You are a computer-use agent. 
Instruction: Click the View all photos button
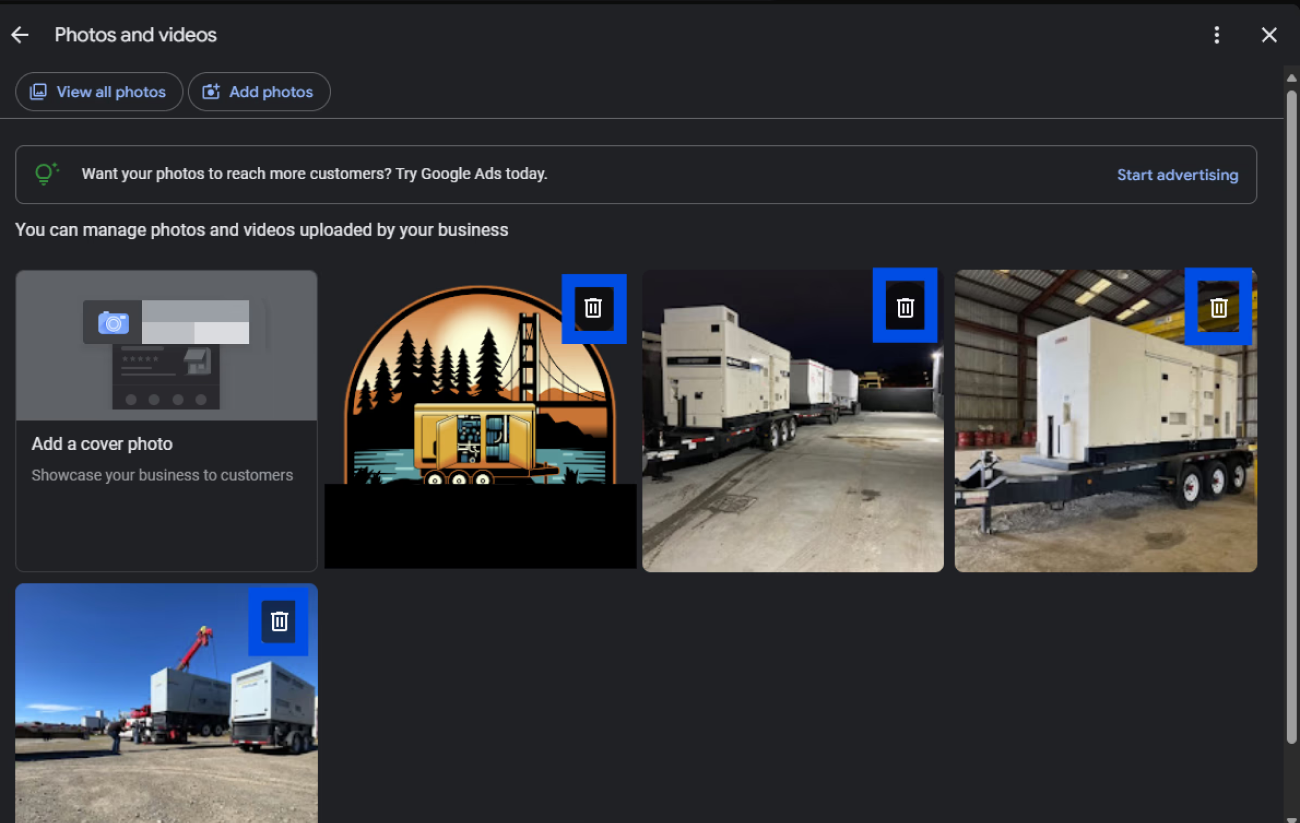tap(99, 92)
